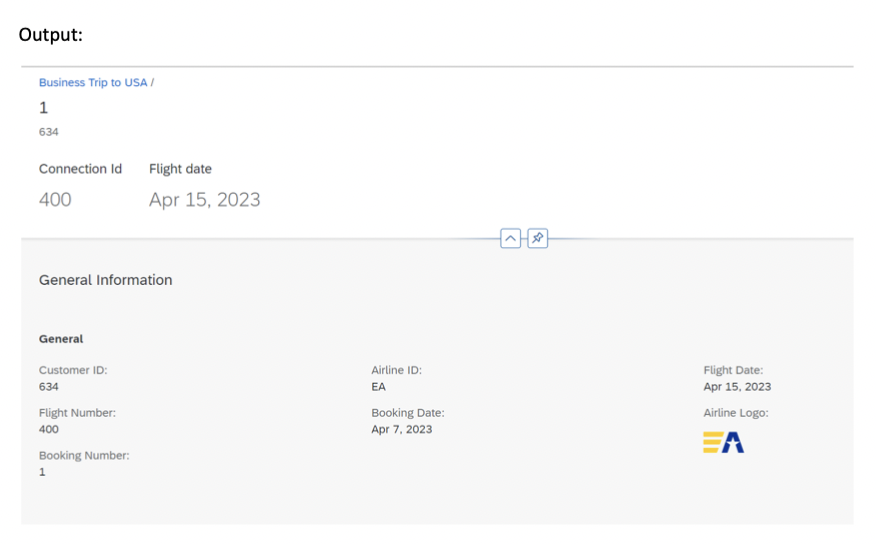Screen dimensions: 876x544
Task: Click the subtitle 634 under the title
Action: click(x=49, y=132)
